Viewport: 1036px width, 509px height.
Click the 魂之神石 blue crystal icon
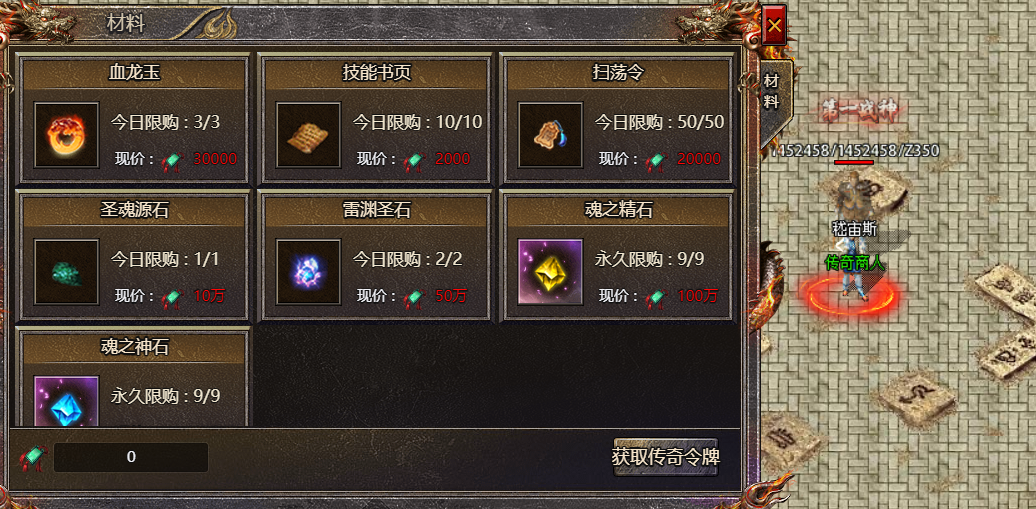pyautogui.click(x=66, y=402)
